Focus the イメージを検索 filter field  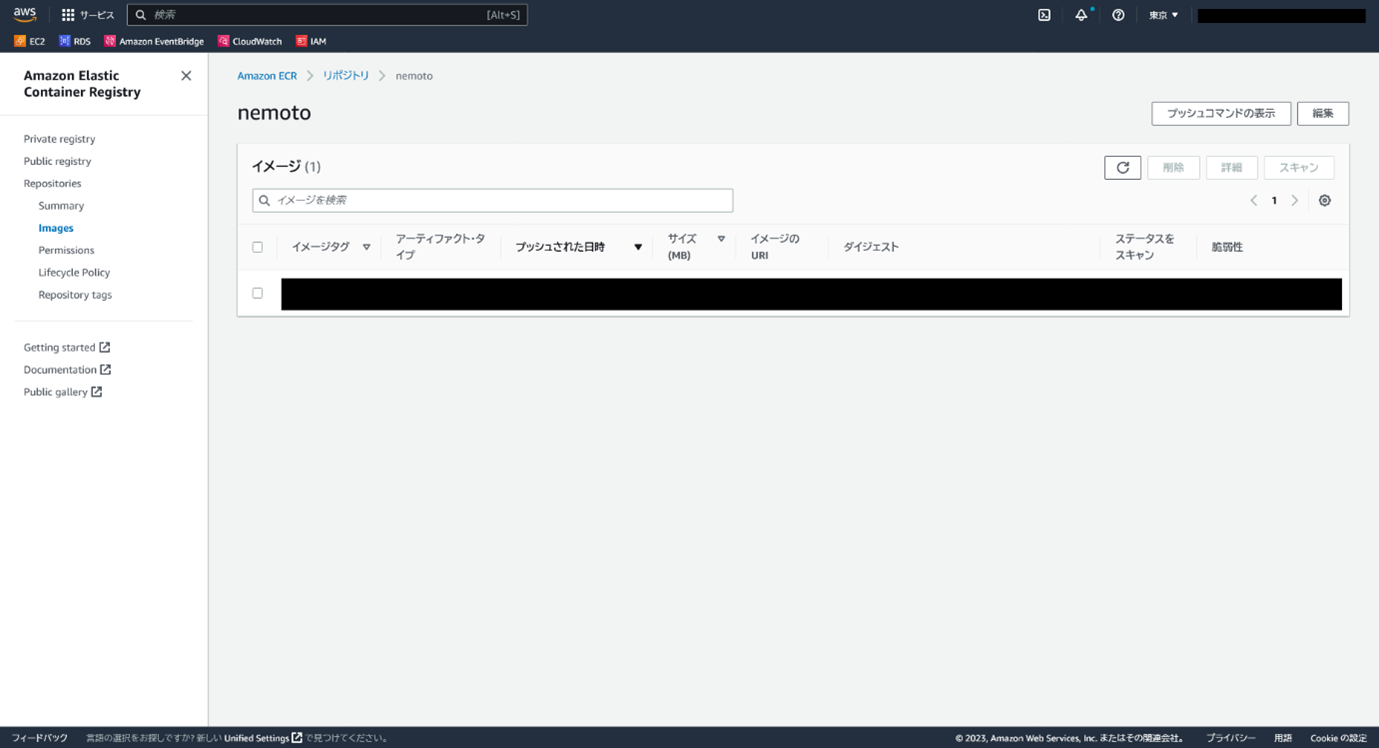pyautogui.click(x=492, y=200)
